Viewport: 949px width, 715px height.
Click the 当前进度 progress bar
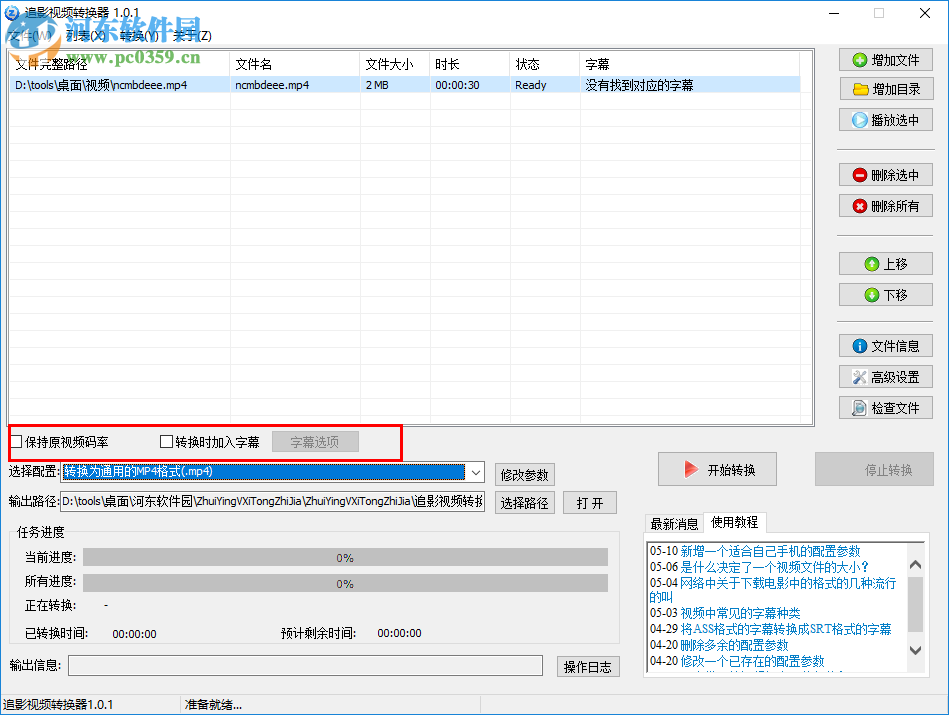(345, 558)
